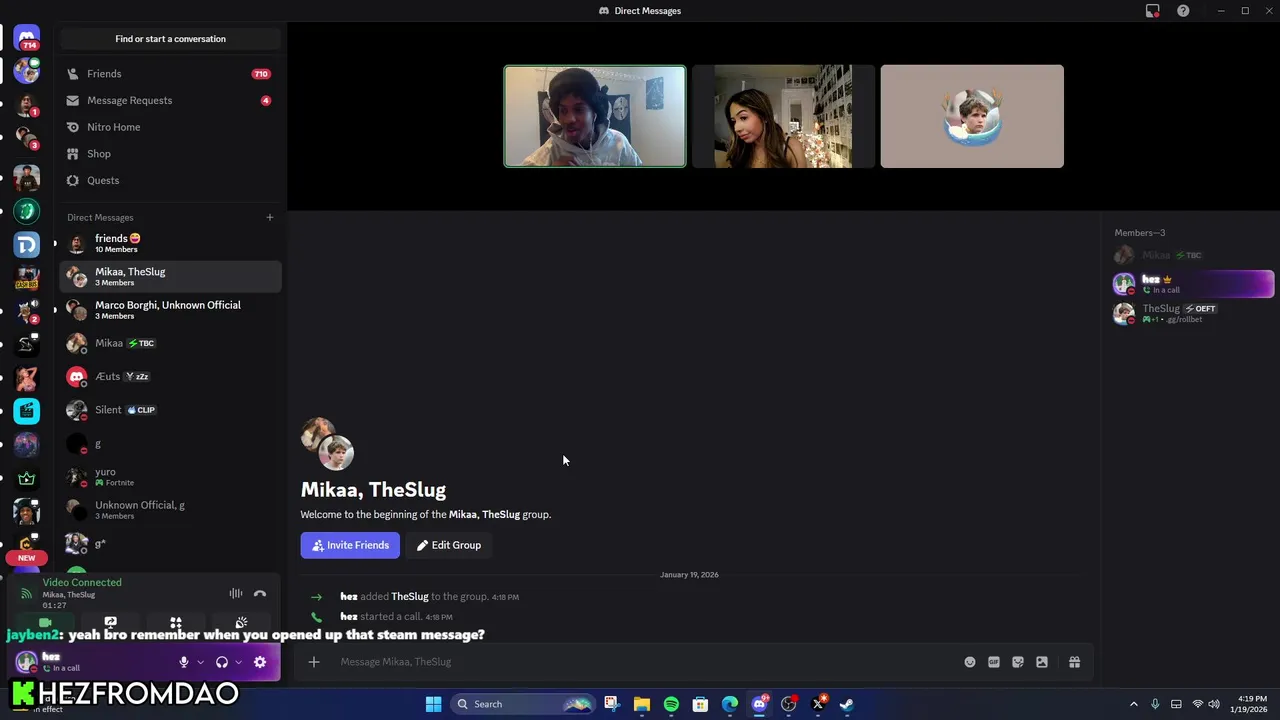The width and height of the screenshot is (1280, 720).
Task: Select TheSlug avatar tile in call
Action: pyautogui.click(x=972, y=116)
